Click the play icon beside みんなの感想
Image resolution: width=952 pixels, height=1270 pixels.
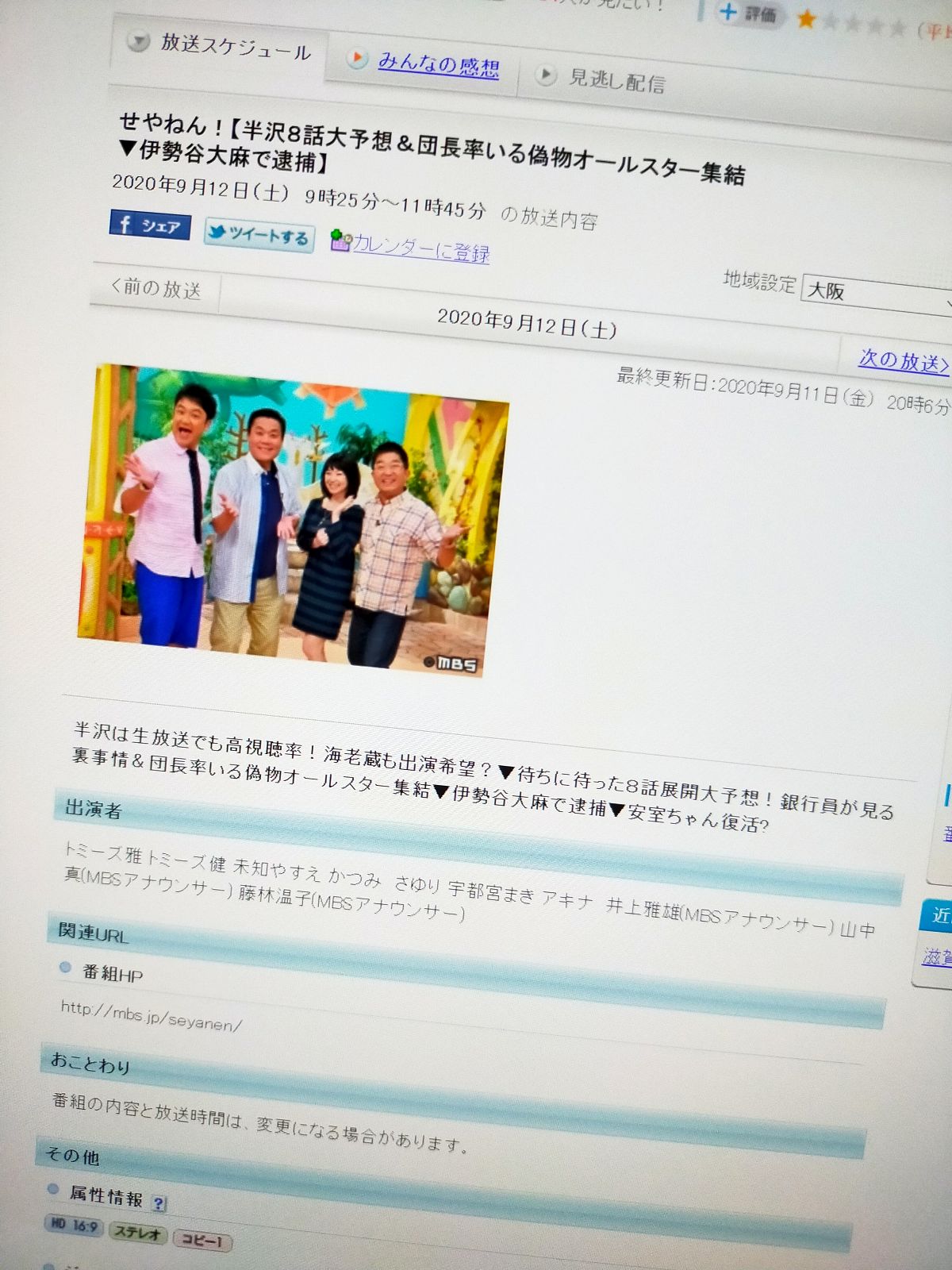pos(357,58)
